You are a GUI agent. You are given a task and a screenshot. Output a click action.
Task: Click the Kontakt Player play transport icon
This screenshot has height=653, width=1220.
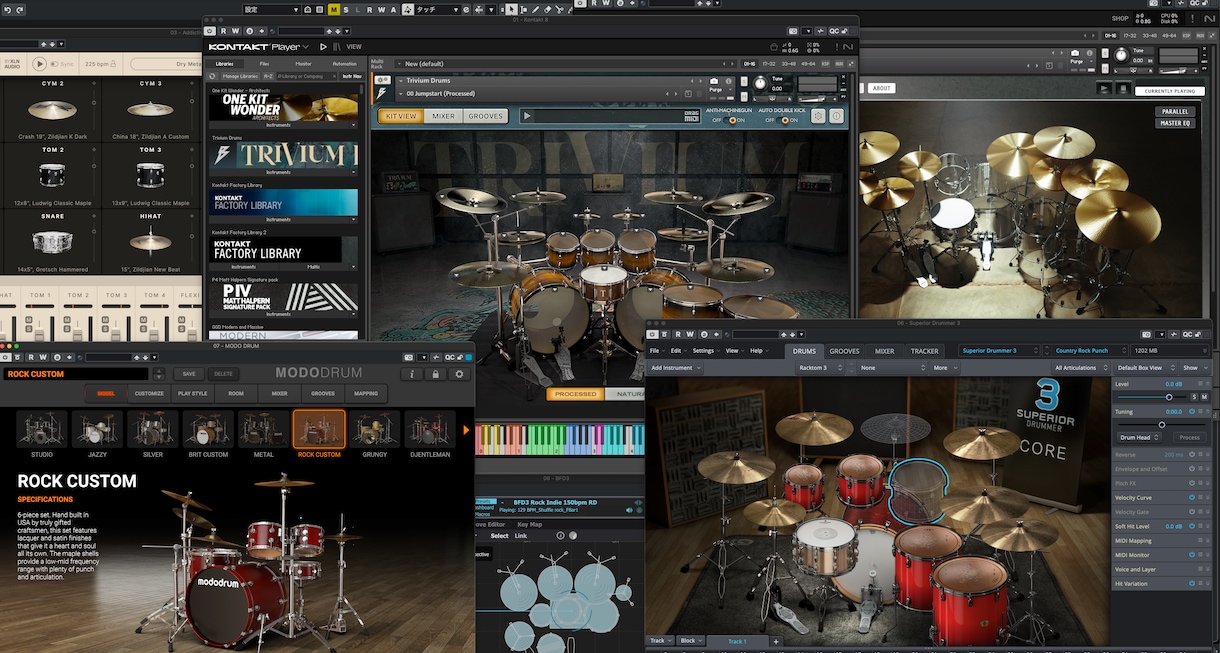(x=323, y=46)
